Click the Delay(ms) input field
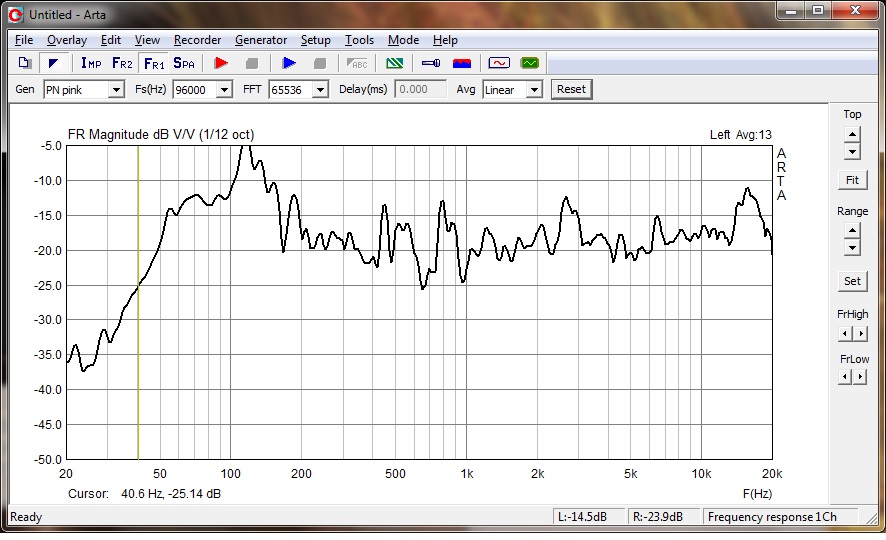This screenshot has width=886, height=540. click(x=420, y=89)
